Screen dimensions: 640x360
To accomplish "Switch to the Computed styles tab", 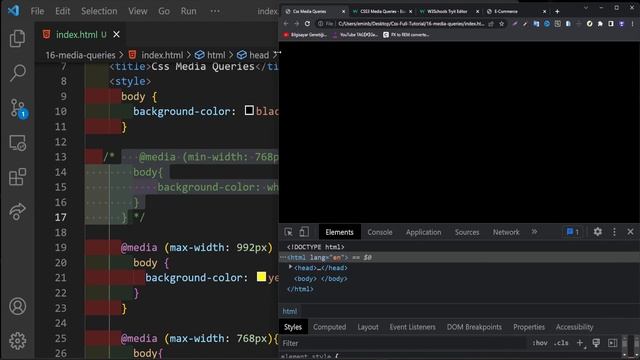I will coord(329,327).
